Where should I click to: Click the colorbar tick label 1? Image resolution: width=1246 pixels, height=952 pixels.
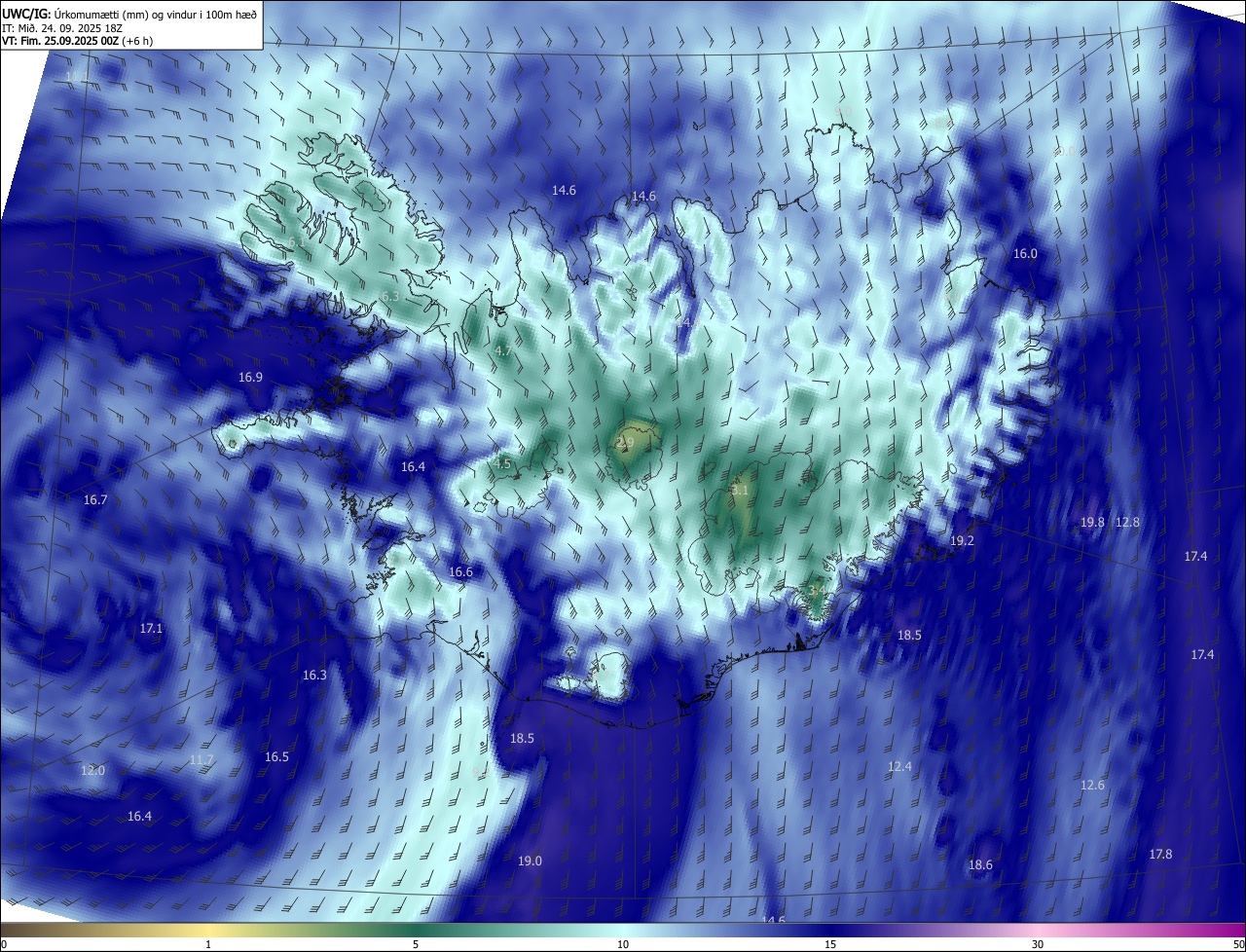click(x=208, y=944)
